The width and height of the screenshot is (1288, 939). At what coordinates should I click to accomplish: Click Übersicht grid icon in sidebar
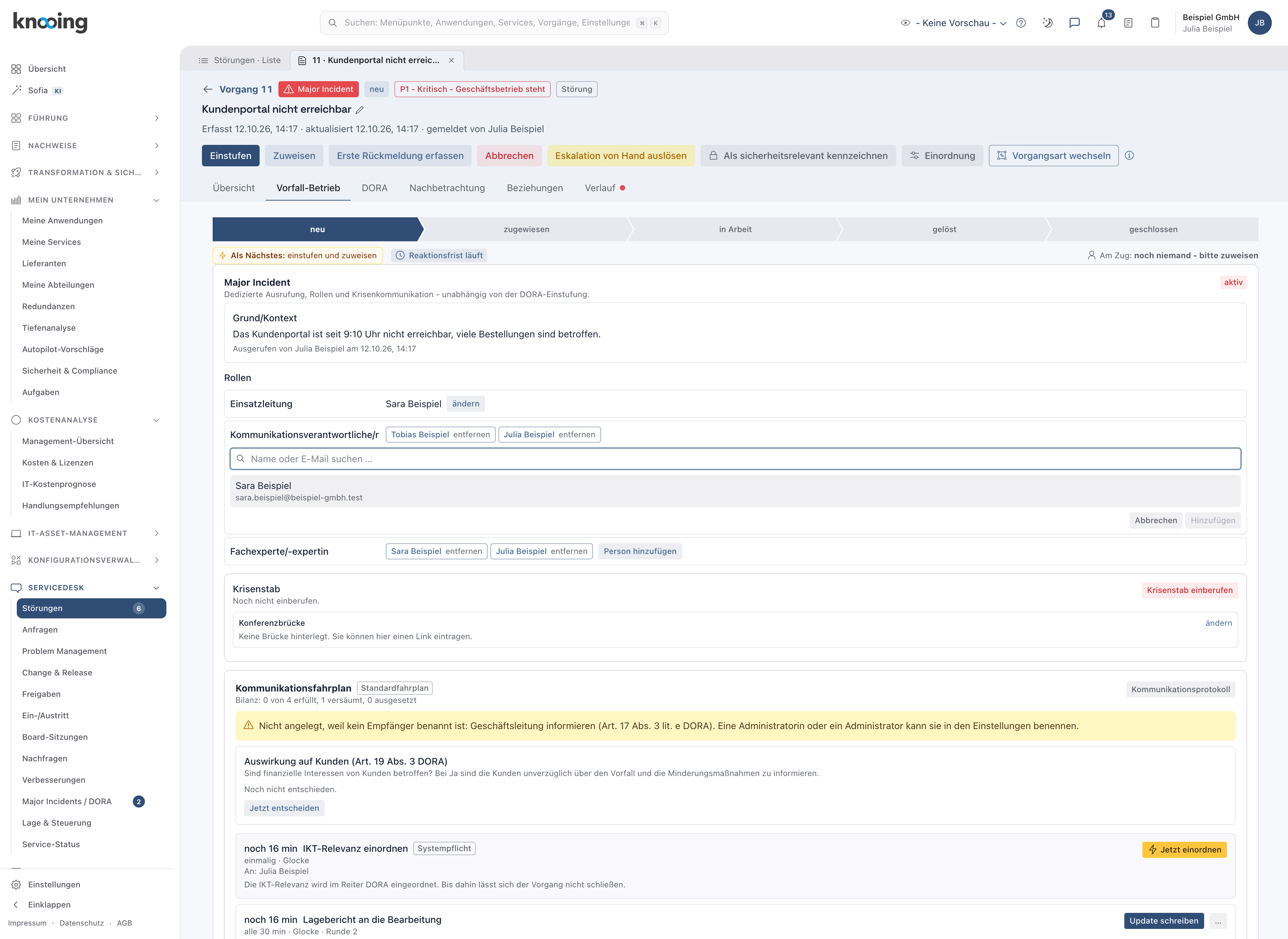pyautogui.click(x=16, y=69)
